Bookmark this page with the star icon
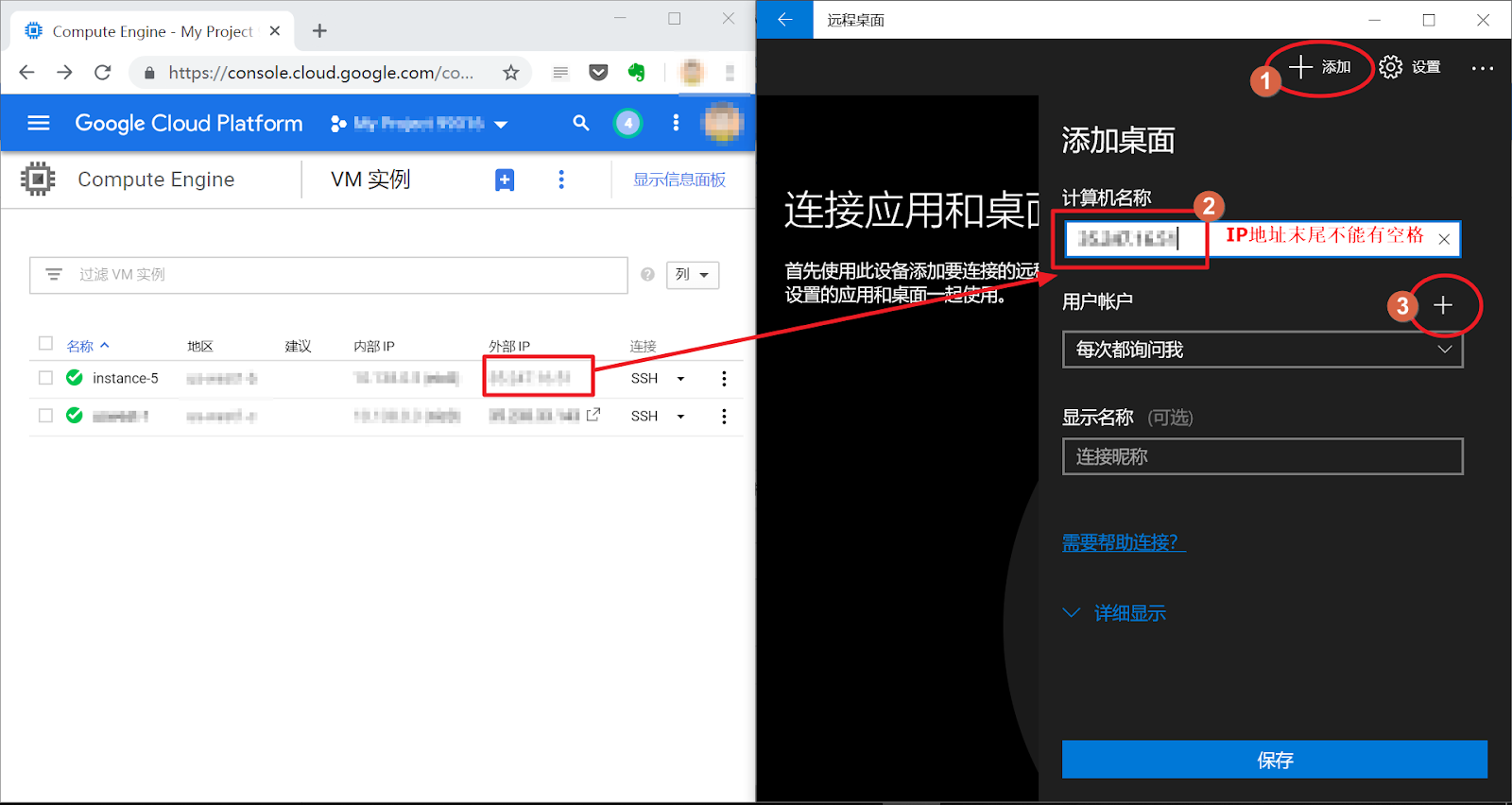1512x805 pixels. click(x=510, y=73)
